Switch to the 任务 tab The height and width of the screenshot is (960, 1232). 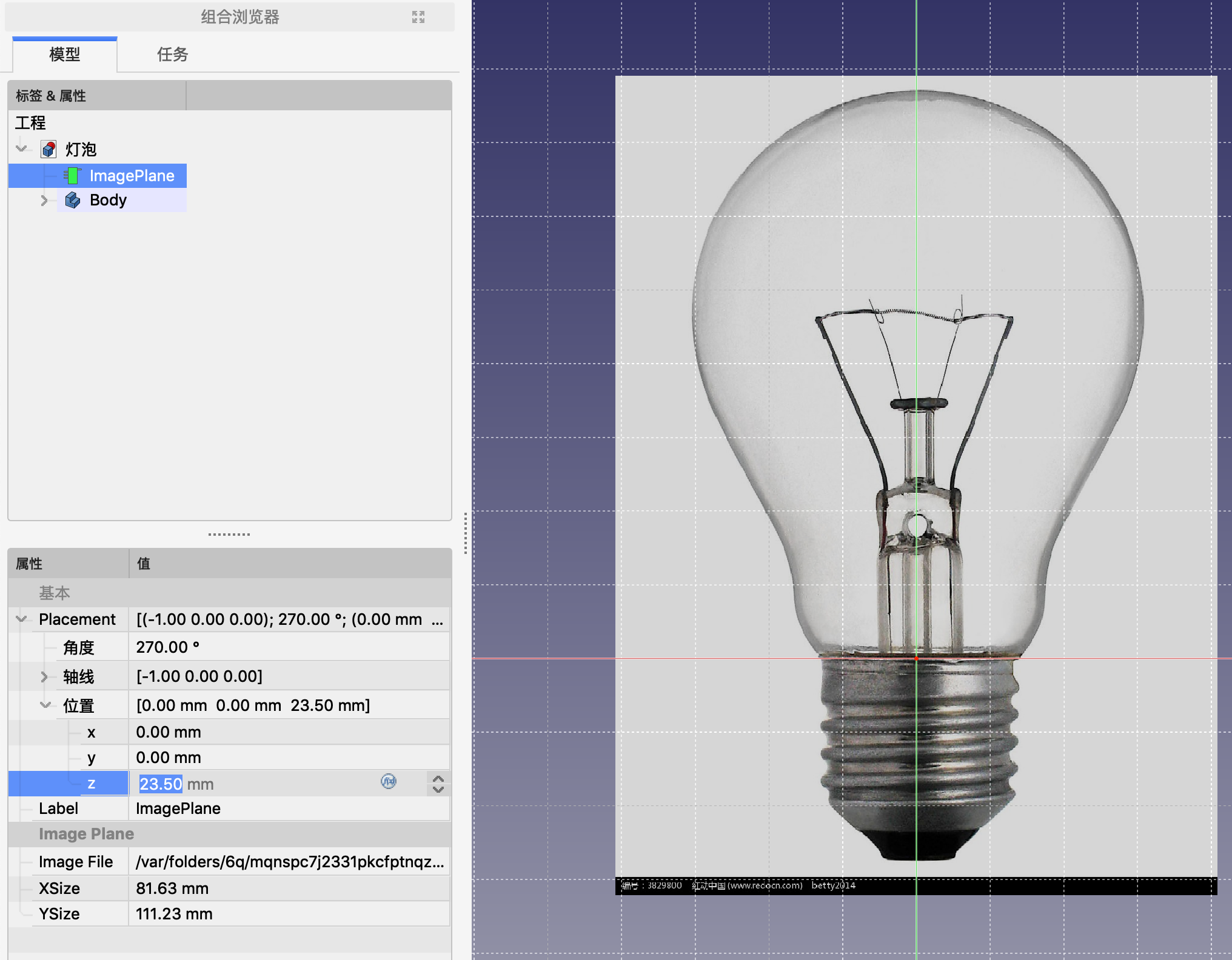click(172, 55)
